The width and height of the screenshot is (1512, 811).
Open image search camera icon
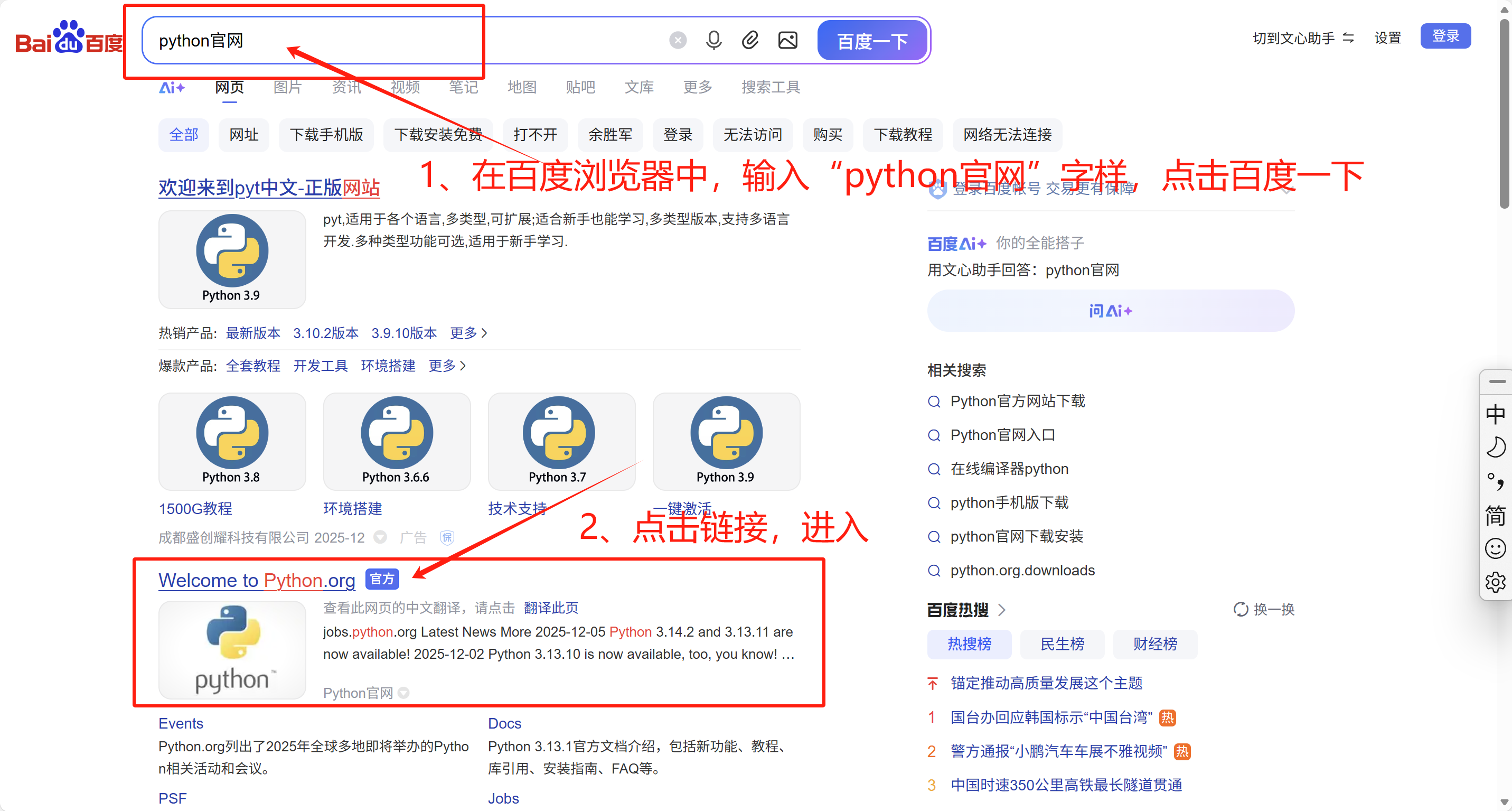click(787, 40)
